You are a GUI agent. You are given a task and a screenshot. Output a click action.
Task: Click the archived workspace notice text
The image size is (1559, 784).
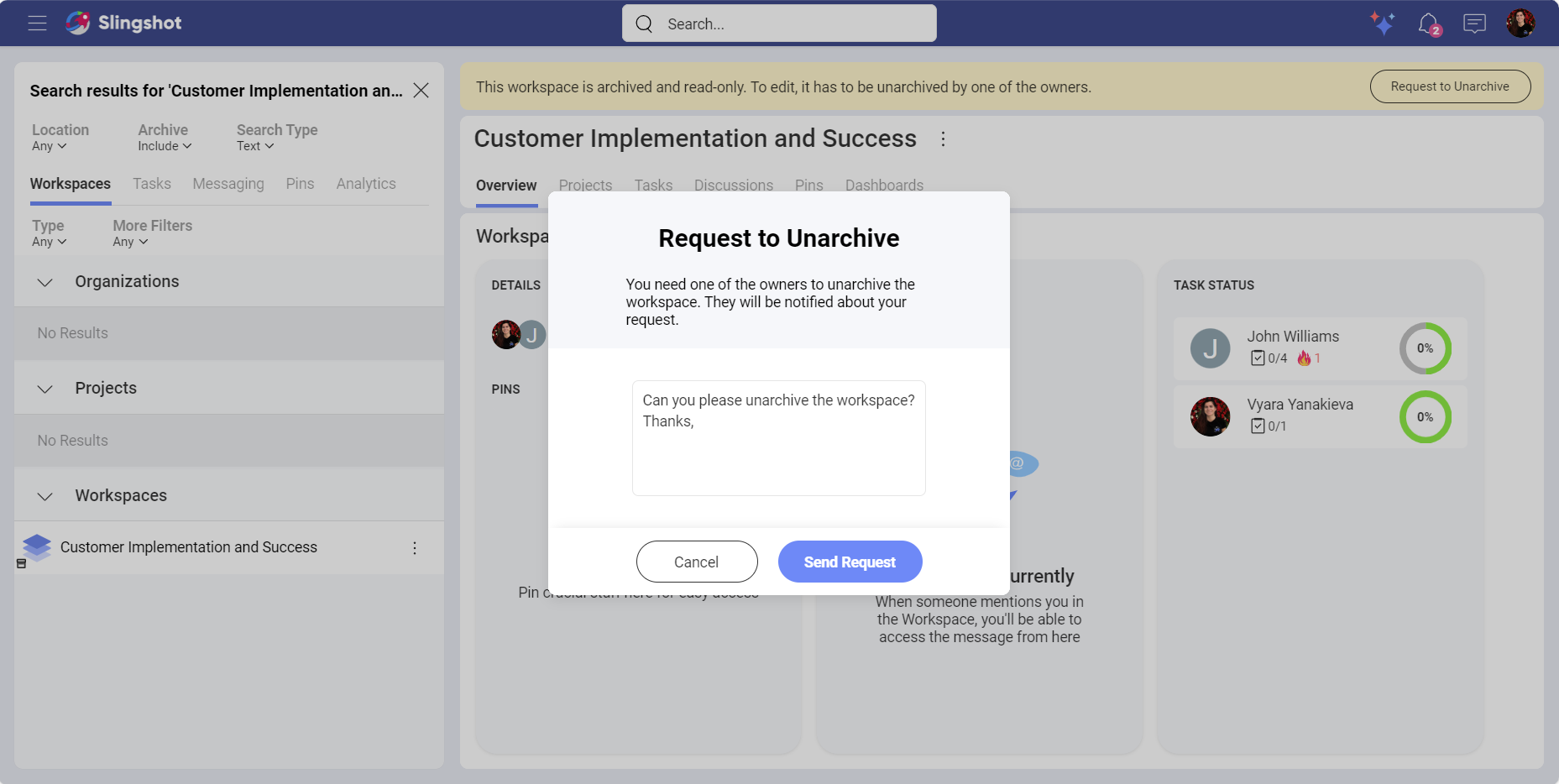(x=783, y=87)
